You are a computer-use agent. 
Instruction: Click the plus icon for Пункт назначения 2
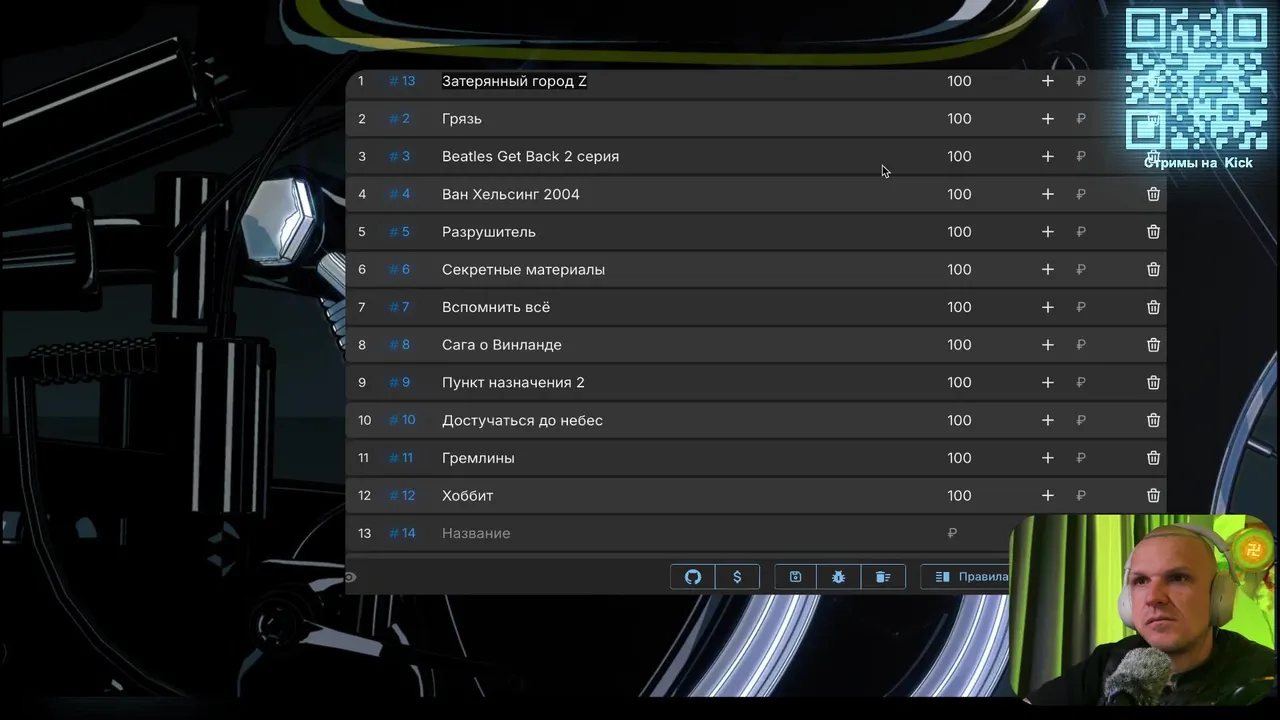(1048, 382)
